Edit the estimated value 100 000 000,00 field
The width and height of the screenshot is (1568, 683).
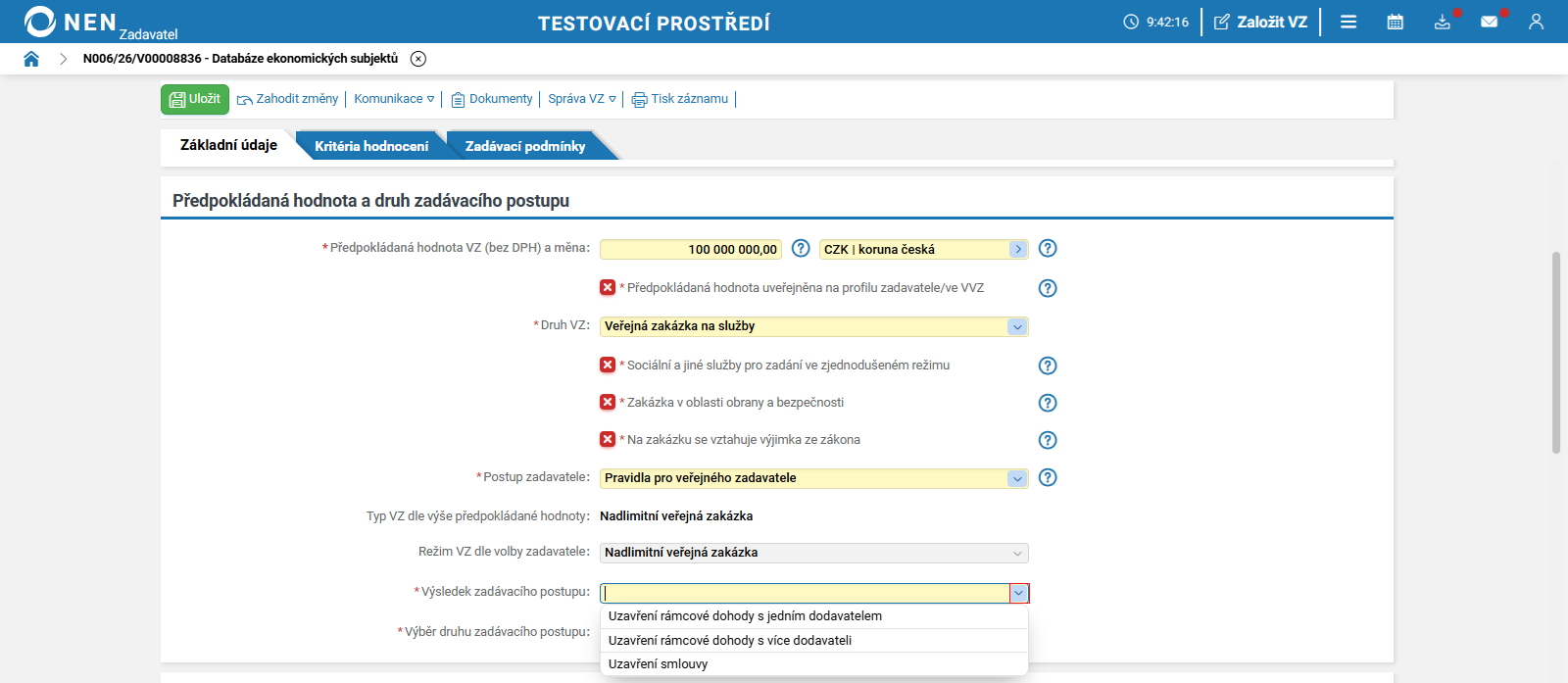coord(691,249)
